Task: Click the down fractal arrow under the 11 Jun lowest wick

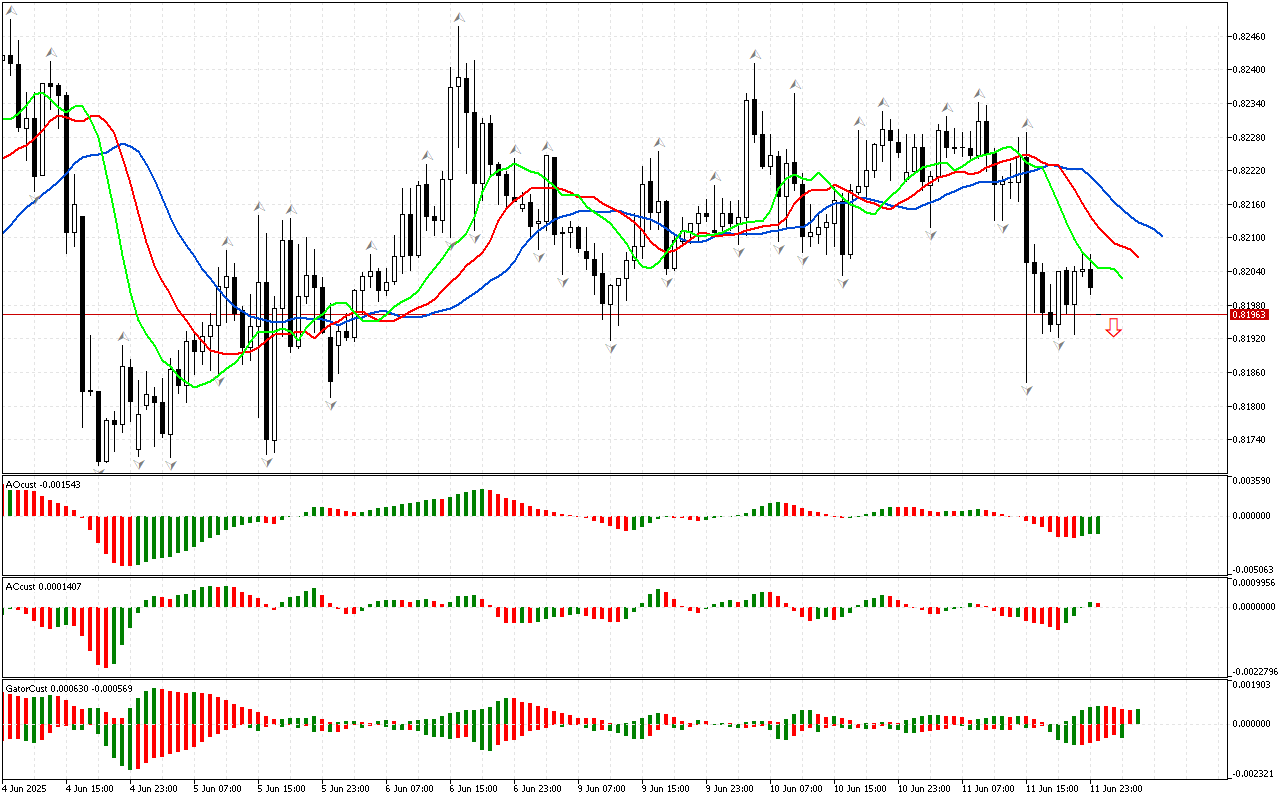Action: pos(1027,389)
